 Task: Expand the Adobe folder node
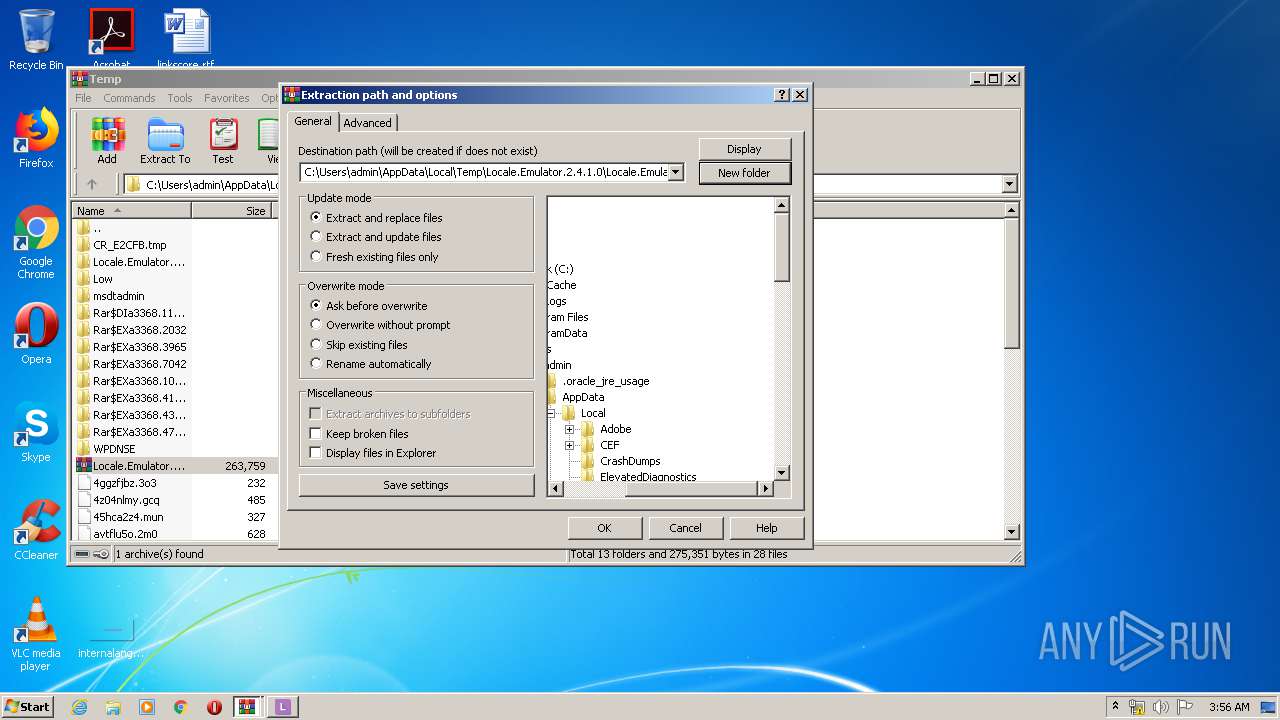569,429
